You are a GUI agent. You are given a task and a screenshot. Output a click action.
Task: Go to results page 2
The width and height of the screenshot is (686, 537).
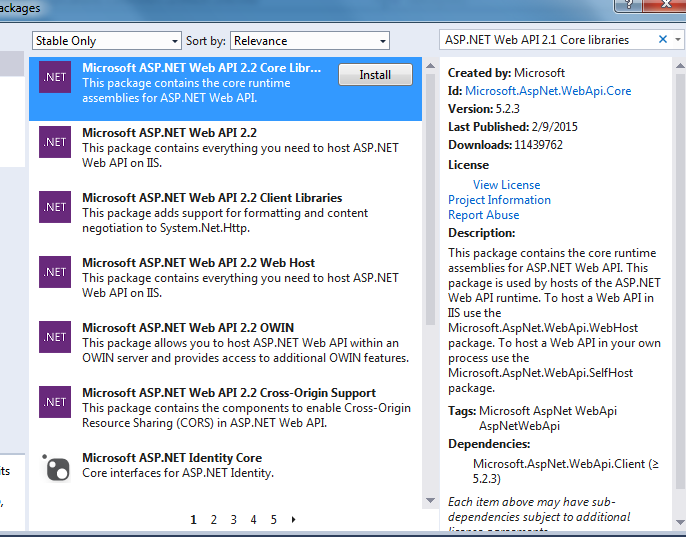213,520
